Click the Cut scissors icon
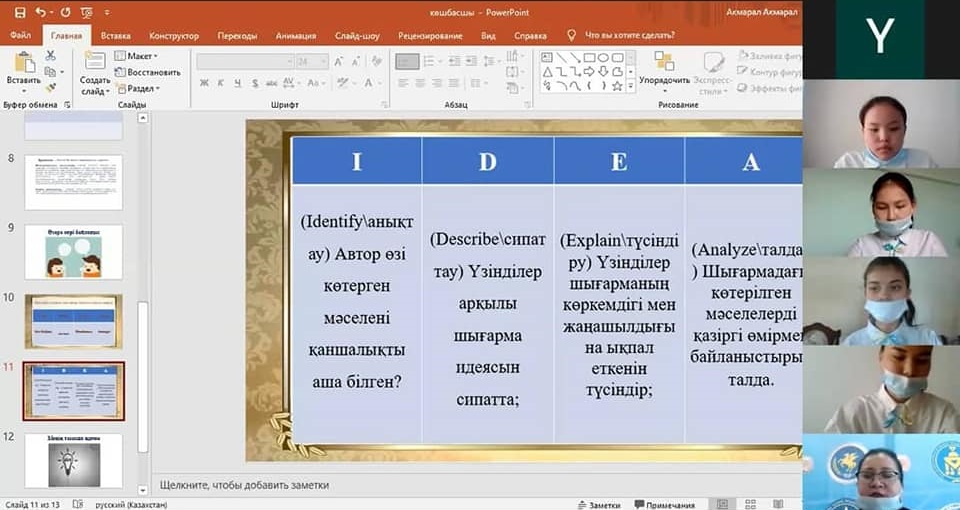 click(x=51, y=55)
